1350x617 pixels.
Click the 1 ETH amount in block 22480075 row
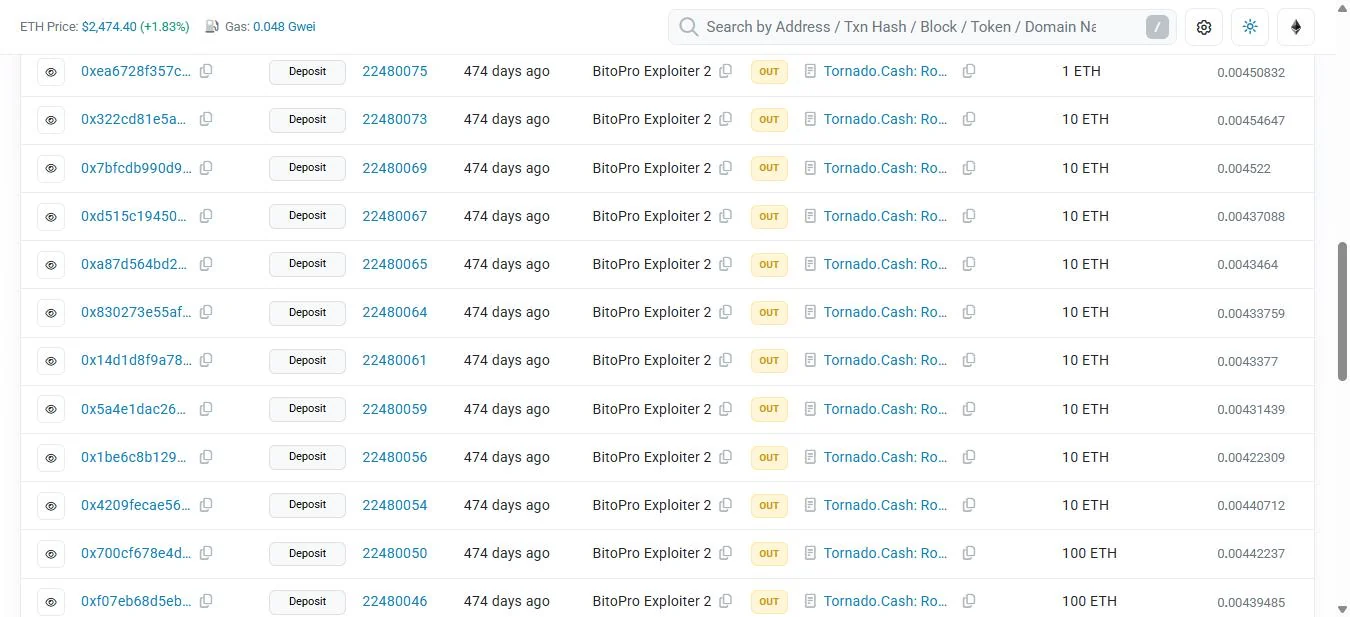click(x=1081, y=71)
